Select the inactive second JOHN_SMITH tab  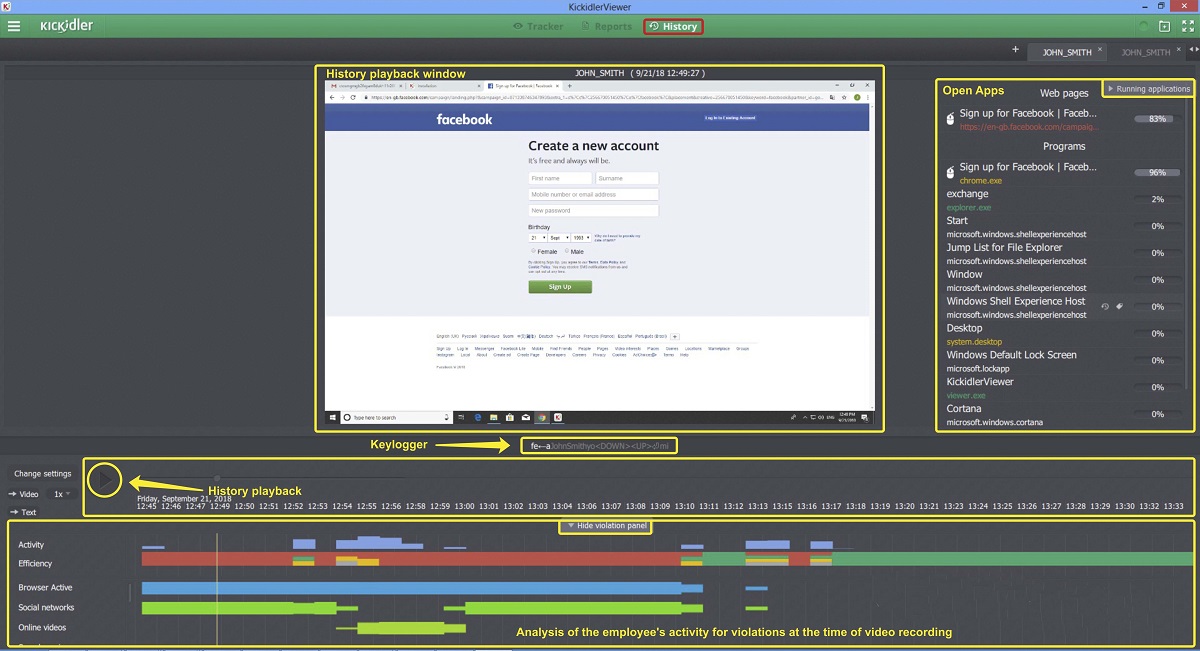[x=1146, y=52]
